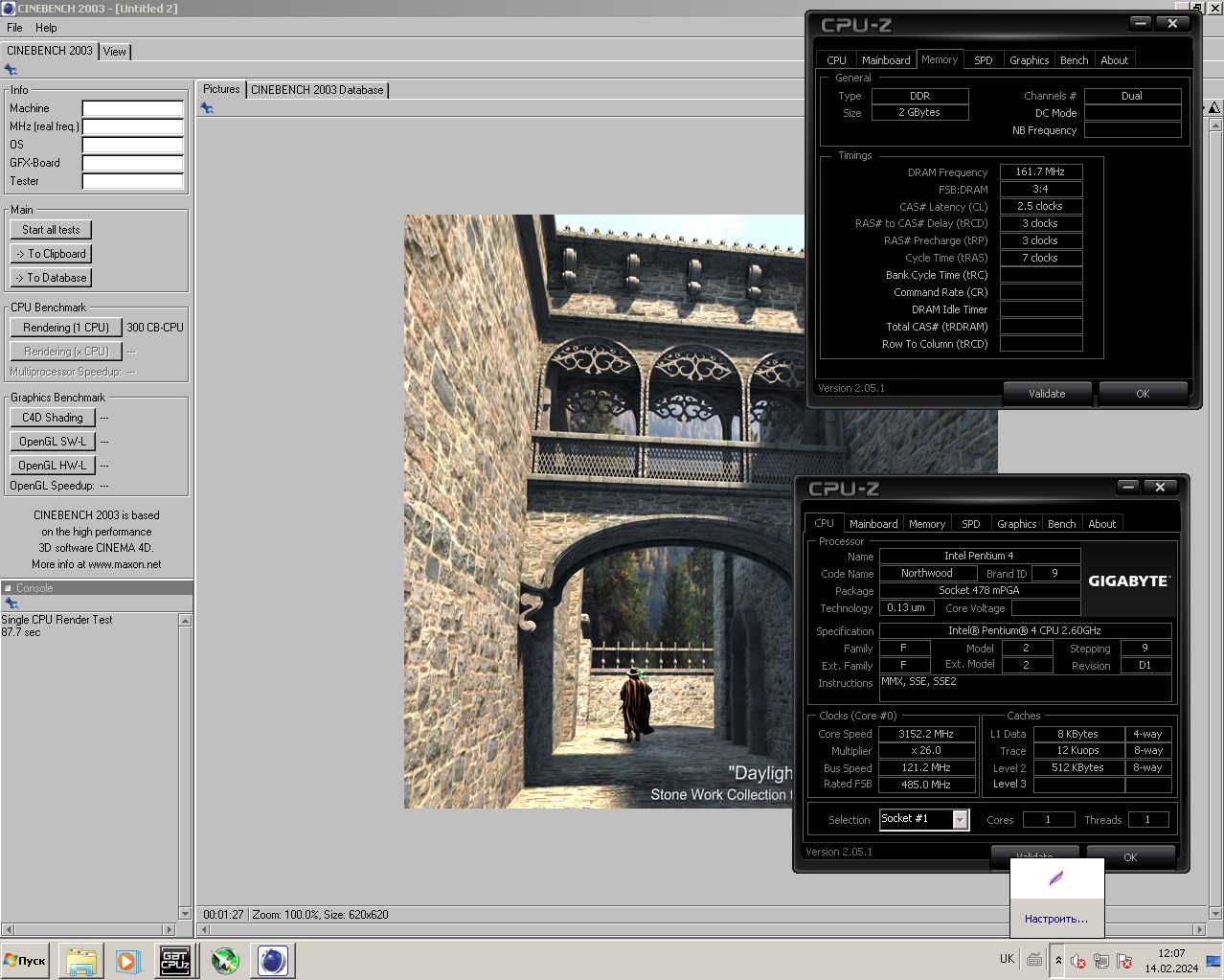The image size is (1224, 980).
Task: Open Bench tab in lower CPU-Z window
Action: (1061, 524)
